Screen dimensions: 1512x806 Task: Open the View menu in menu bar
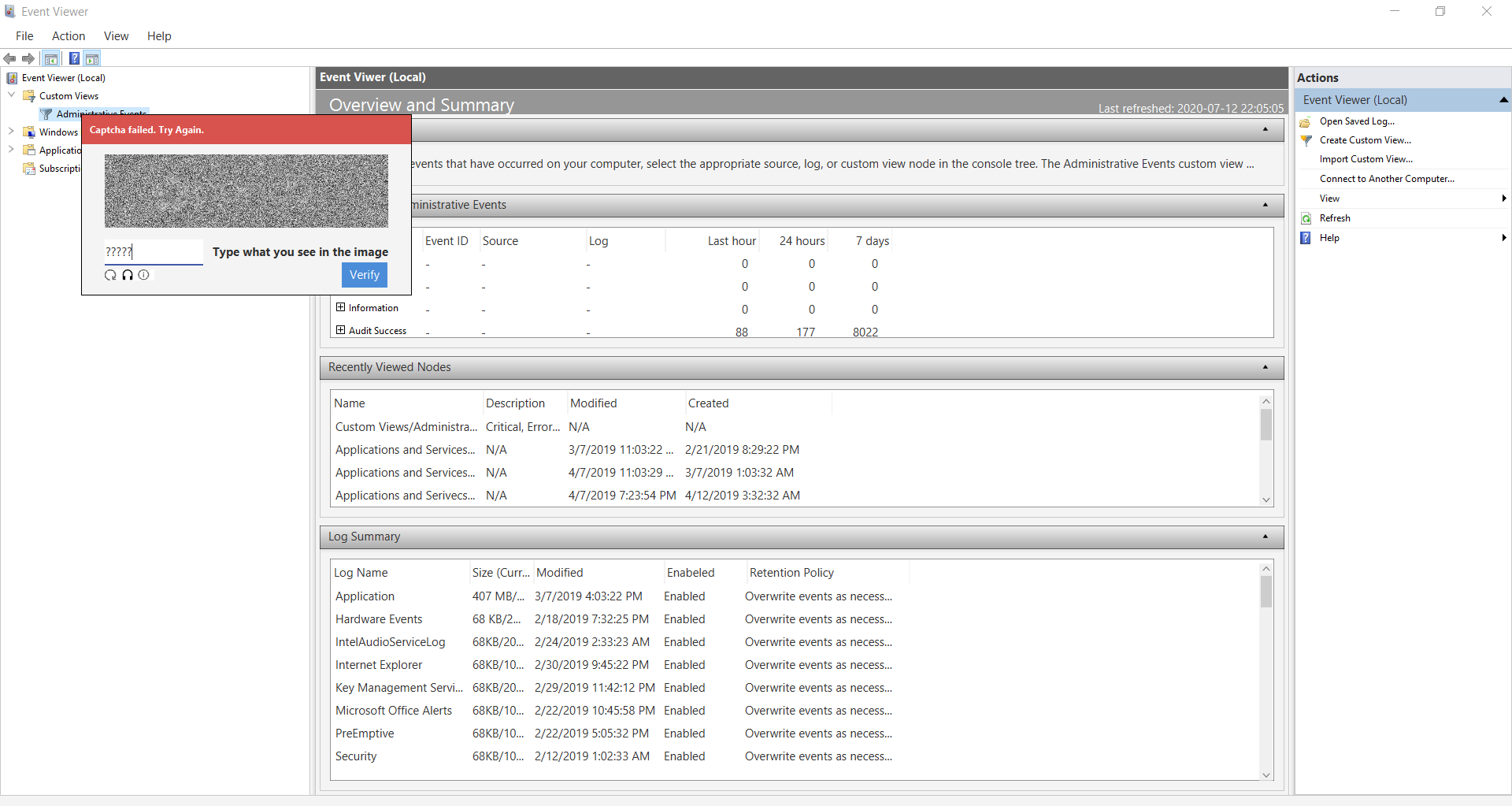tap(116, 36)
